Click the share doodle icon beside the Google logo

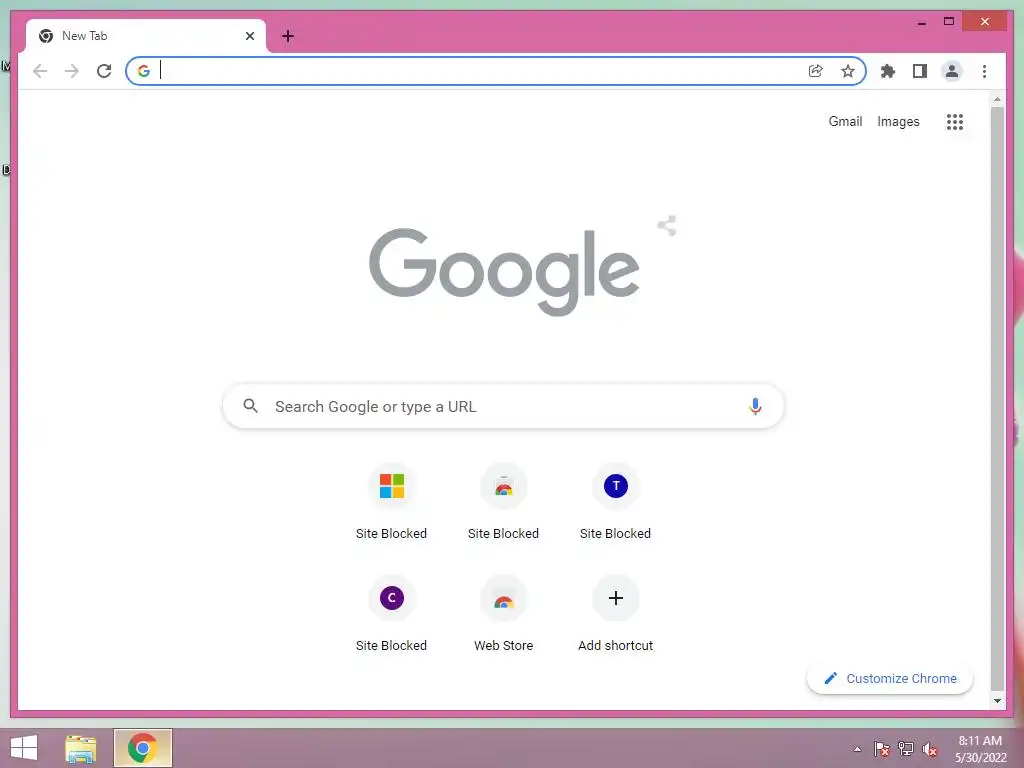pyautogui.click(x=667, y=226)
